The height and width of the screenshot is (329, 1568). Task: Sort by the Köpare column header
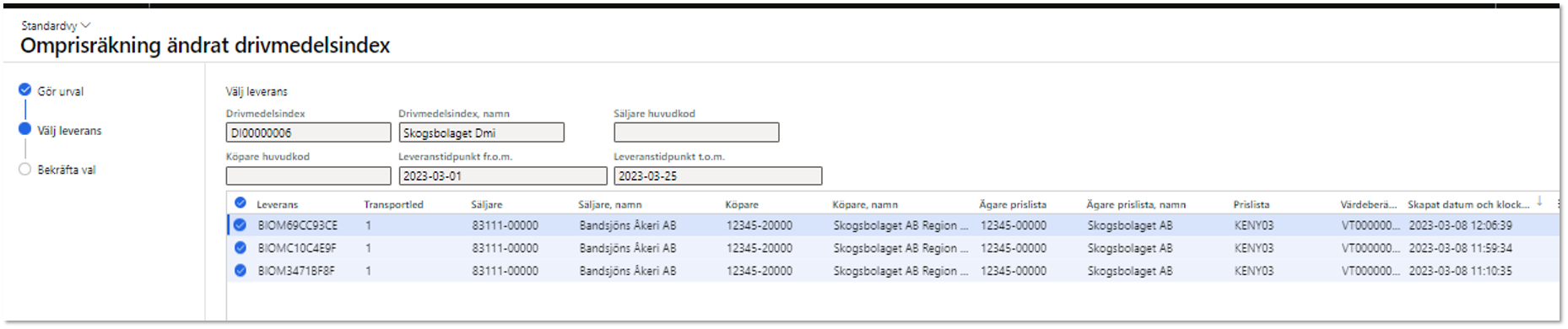(742, 204)
